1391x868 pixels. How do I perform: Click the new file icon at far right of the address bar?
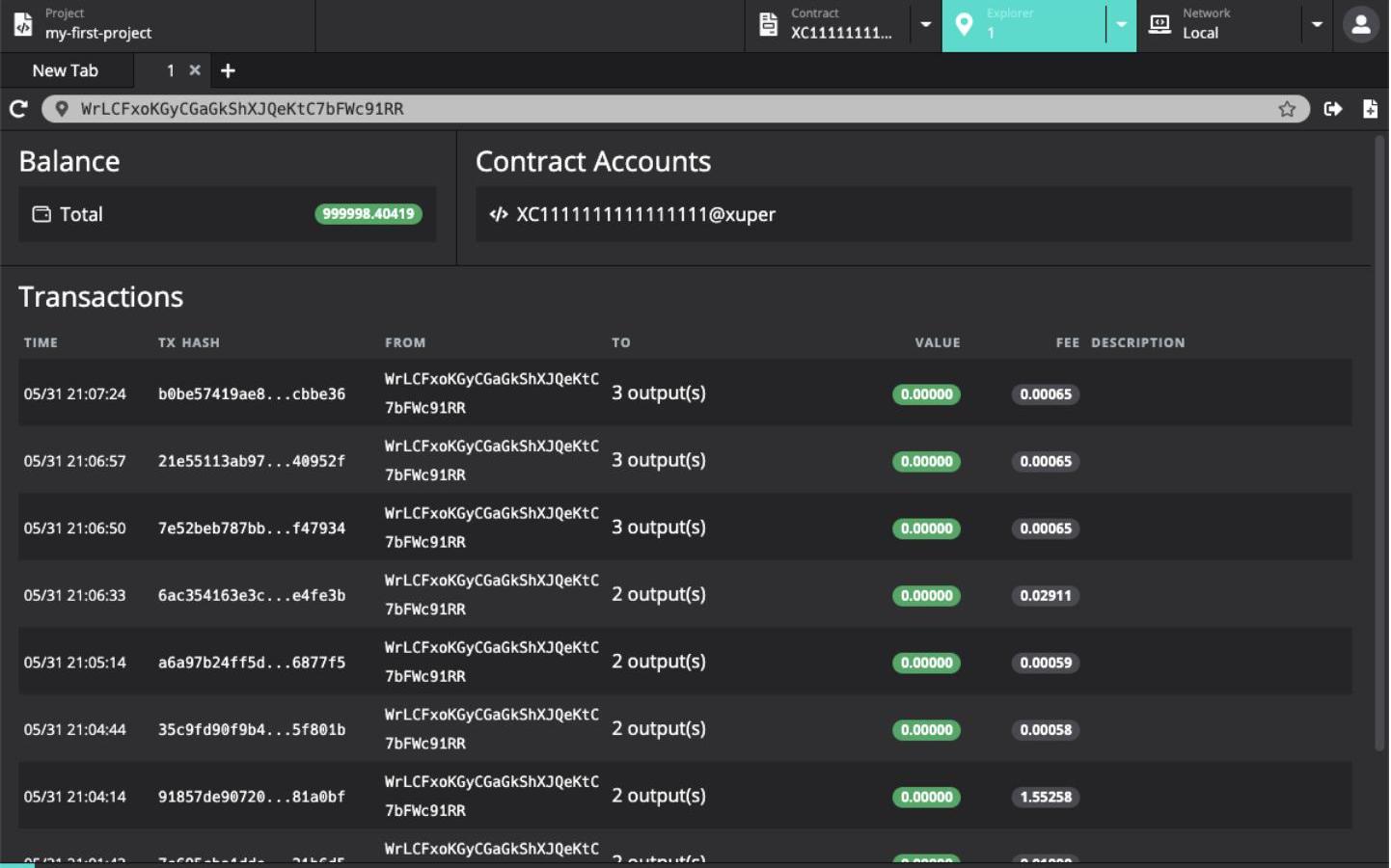point(1371,109)
